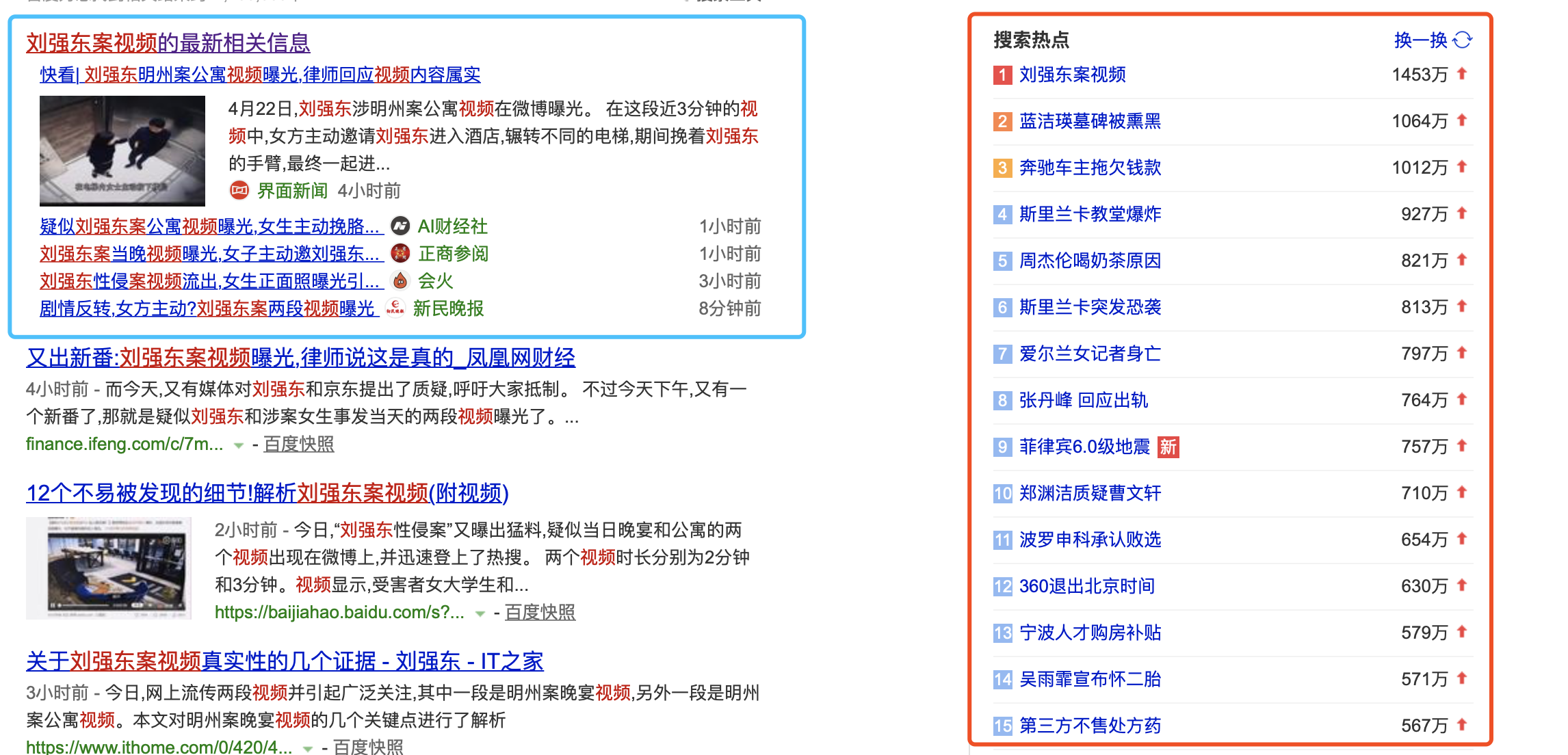
Task: Open the 百度快照 link for the ifeng result
Action: (x=299, y=445)
